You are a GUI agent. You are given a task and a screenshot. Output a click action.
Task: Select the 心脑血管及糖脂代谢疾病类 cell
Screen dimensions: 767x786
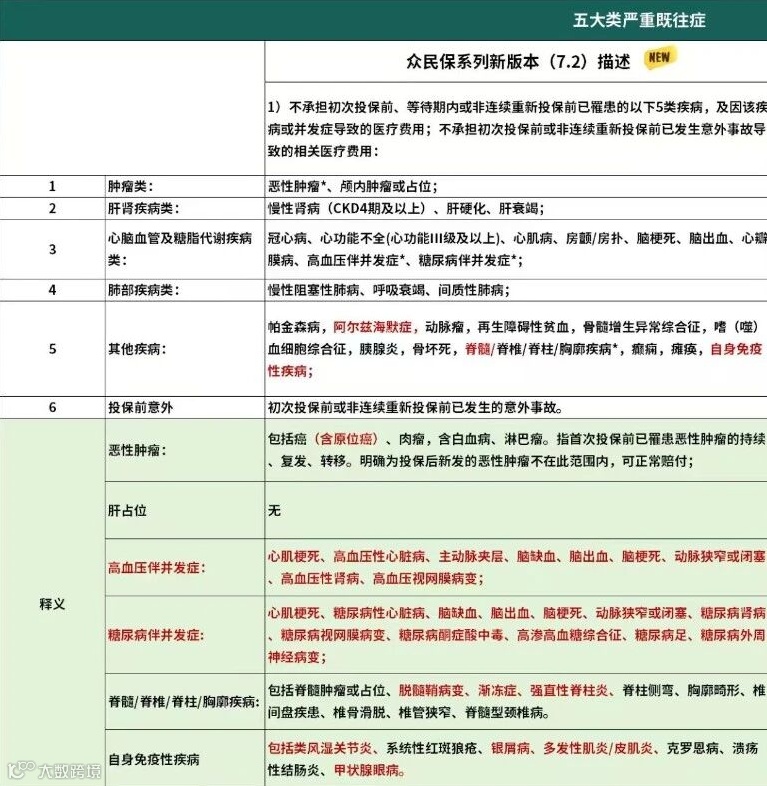pos(185,249)
